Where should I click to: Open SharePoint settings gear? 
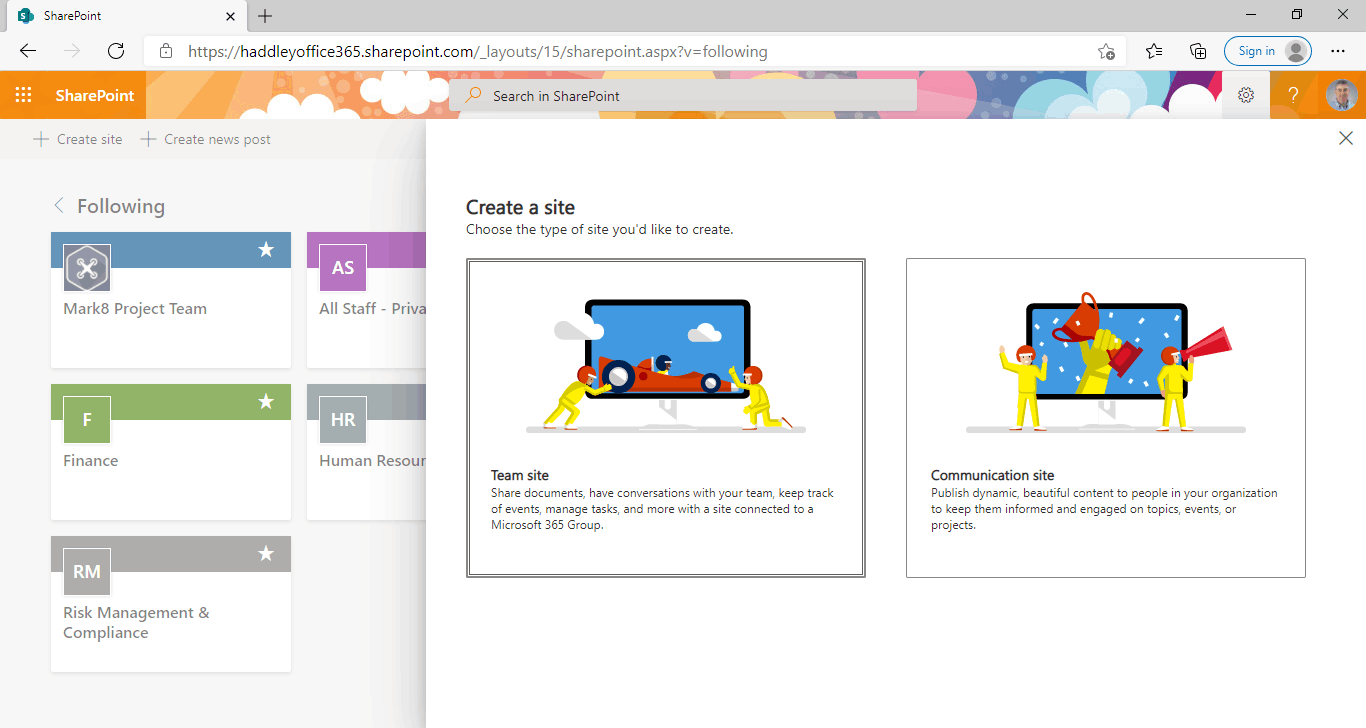(1246, 95)
